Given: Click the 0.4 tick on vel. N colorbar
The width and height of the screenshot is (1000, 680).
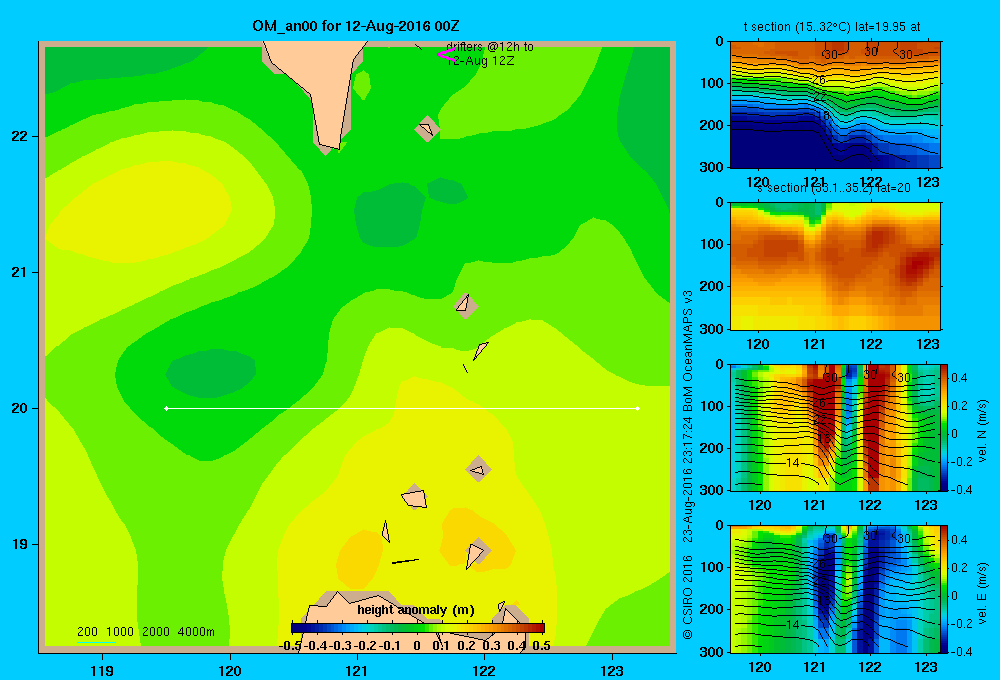Looking at the screenshot, I should click(959, 378).
